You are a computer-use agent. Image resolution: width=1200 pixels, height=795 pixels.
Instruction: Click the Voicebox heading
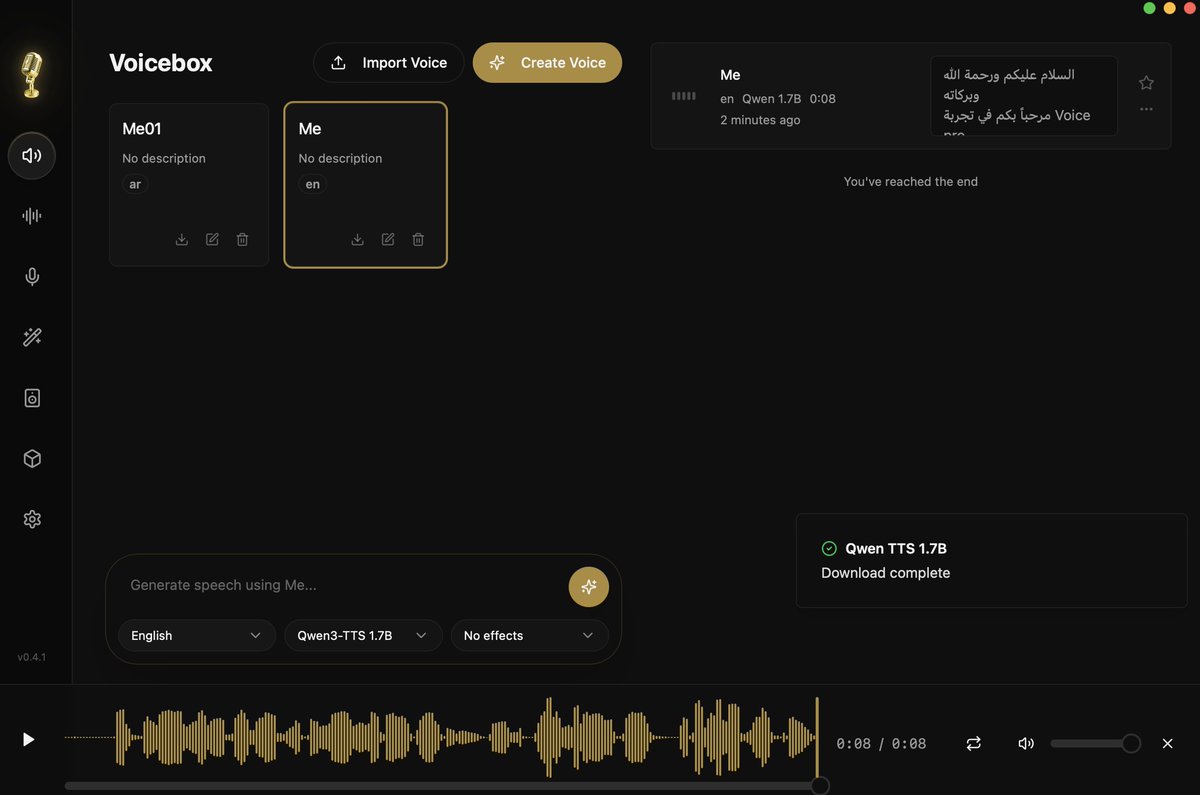(x=161, y=62)
